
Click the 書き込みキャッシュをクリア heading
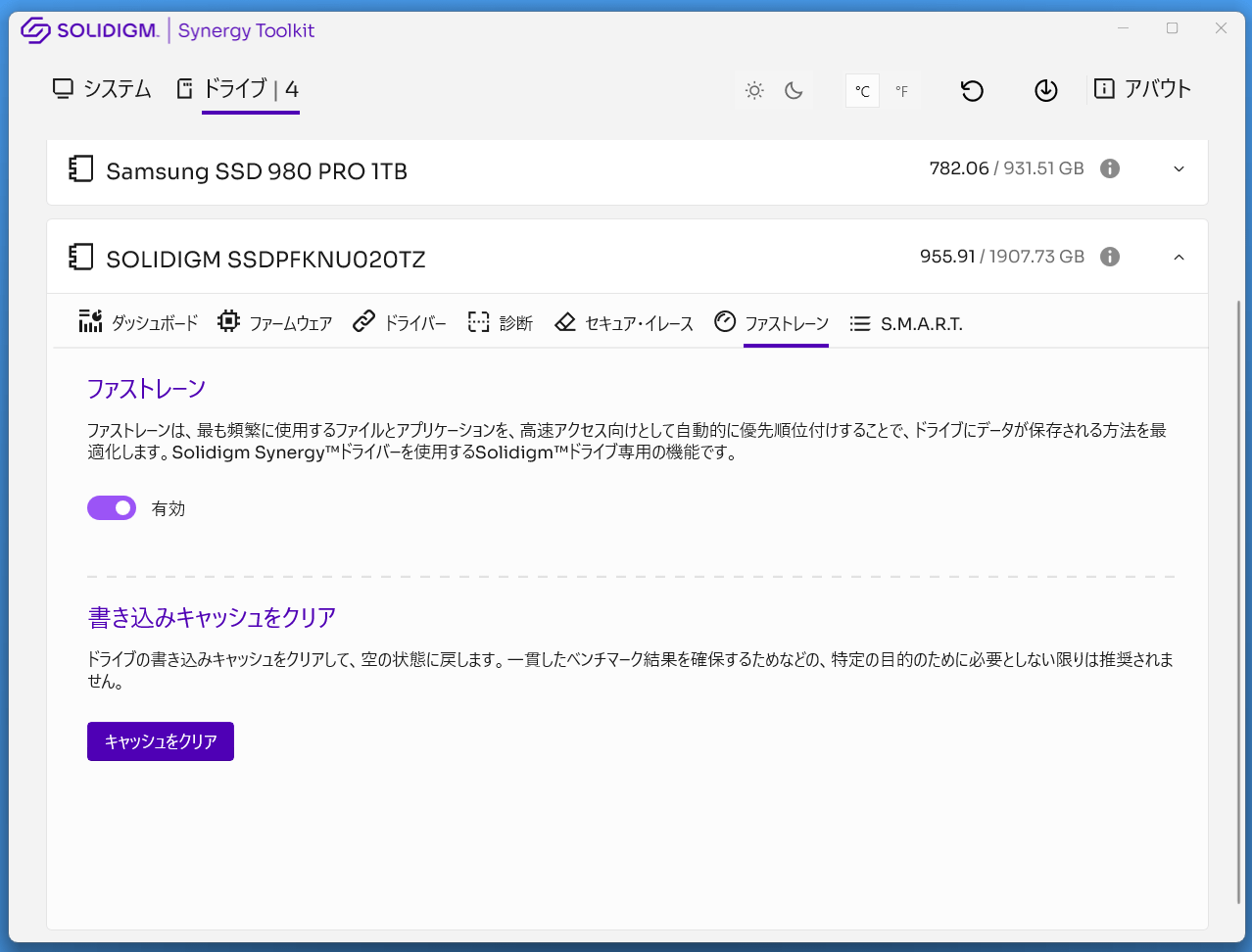pyautogui.click(x=212, y=617)
